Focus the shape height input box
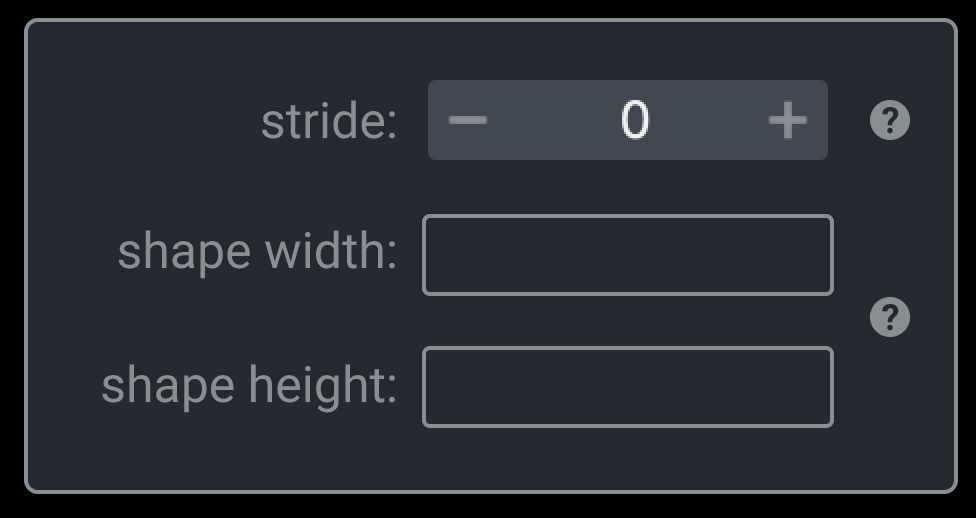 627,387
